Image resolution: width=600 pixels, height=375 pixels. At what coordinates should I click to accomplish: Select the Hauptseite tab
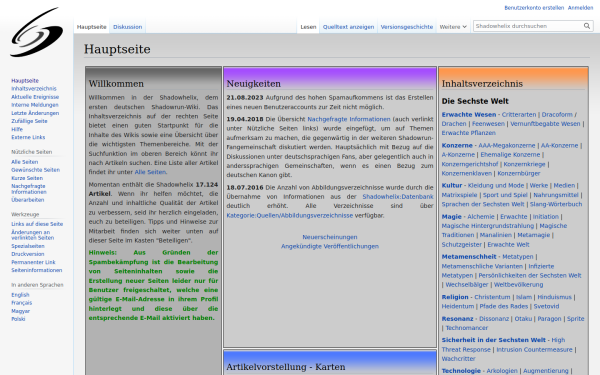[91, 27]
